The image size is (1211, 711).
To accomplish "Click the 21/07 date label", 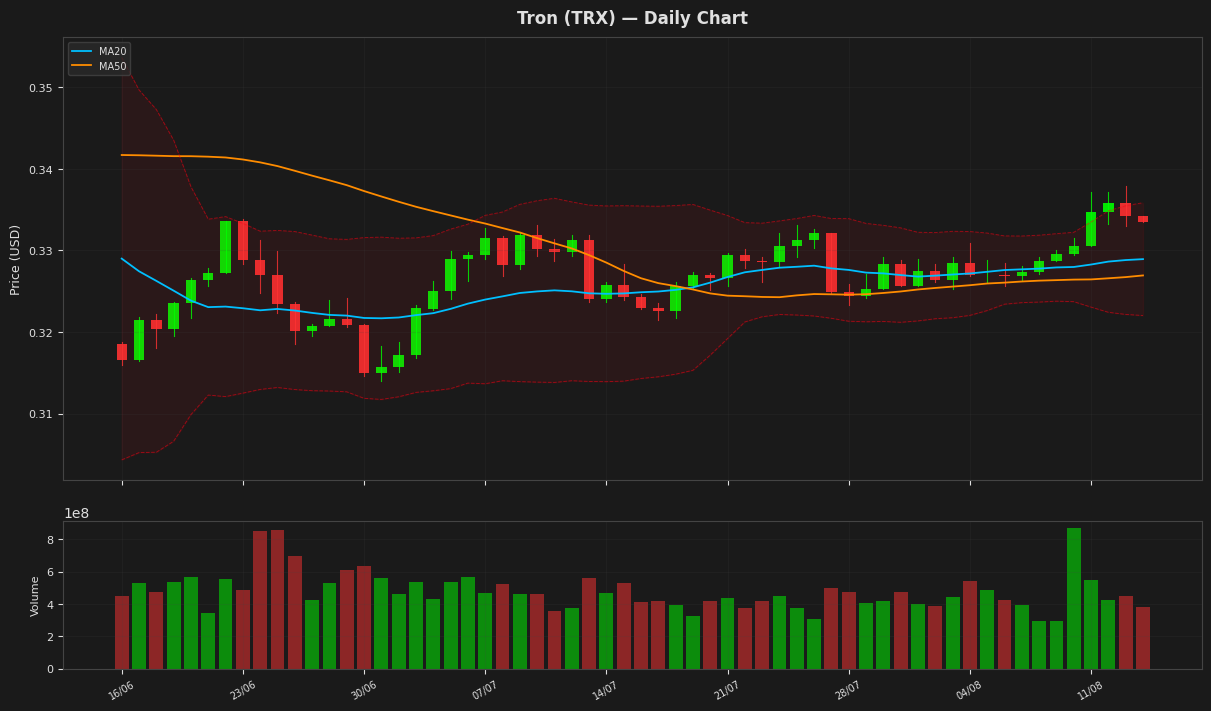I will click(728, 690).
